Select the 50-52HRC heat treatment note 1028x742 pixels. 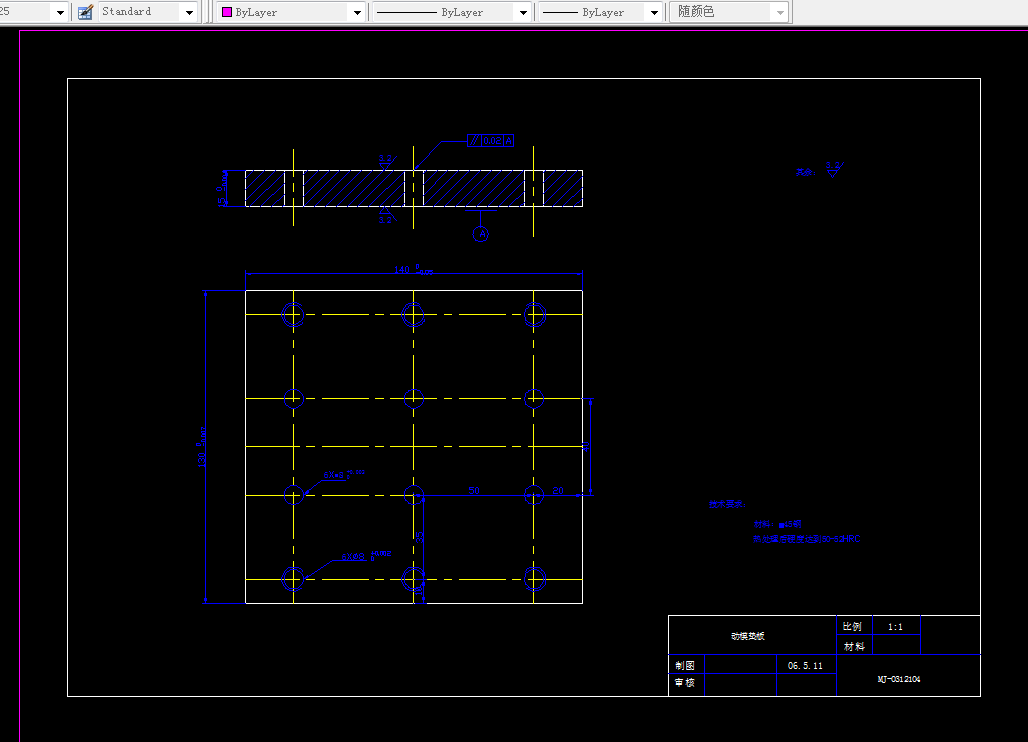(806, 539)
